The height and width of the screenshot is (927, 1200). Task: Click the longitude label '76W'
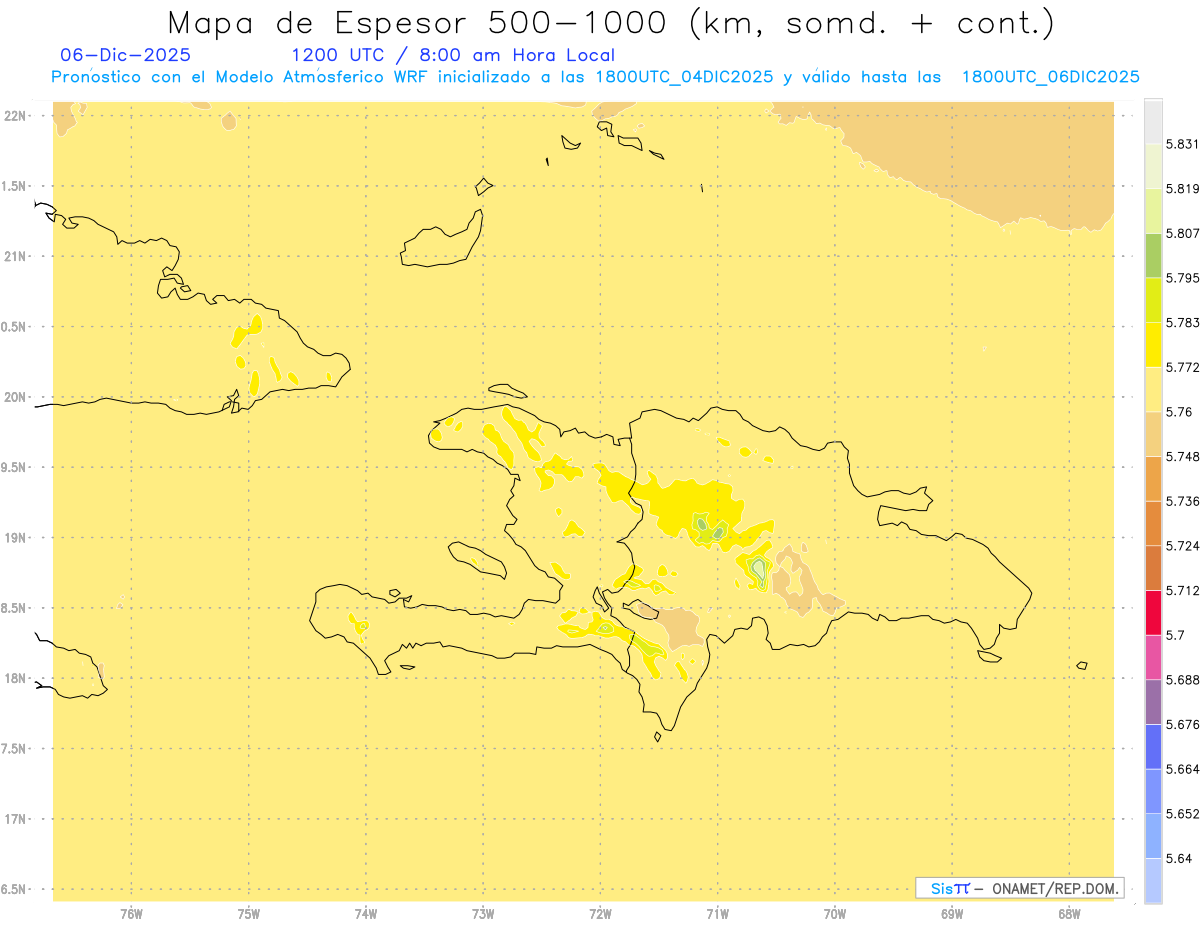131,914
